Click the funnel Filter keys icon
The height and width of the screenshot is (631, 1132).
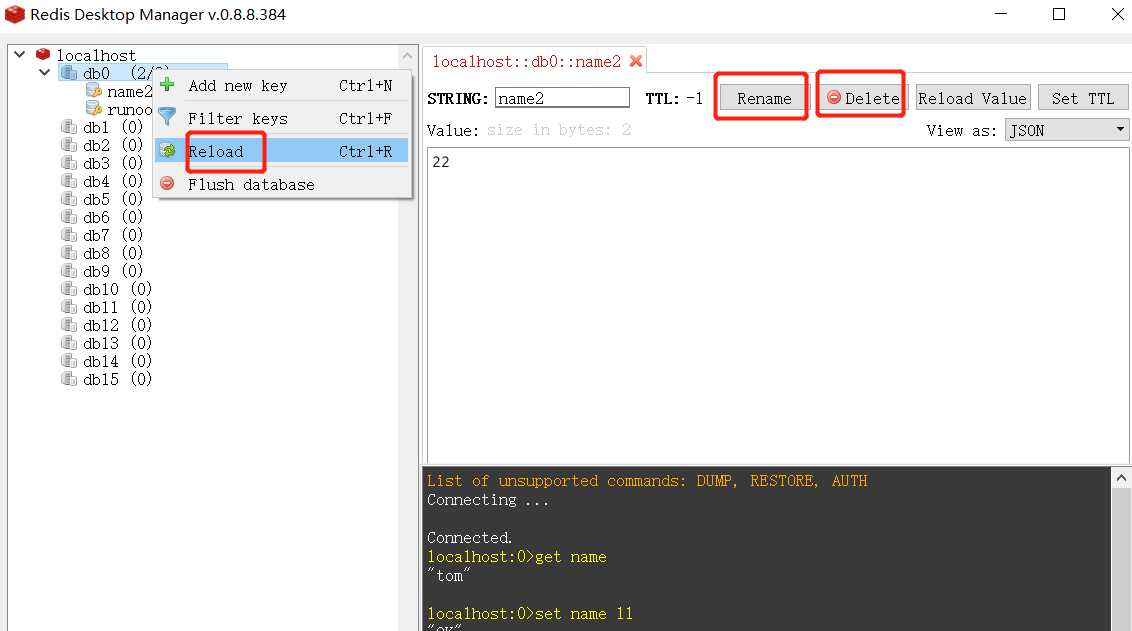click(x=167, y=116)
